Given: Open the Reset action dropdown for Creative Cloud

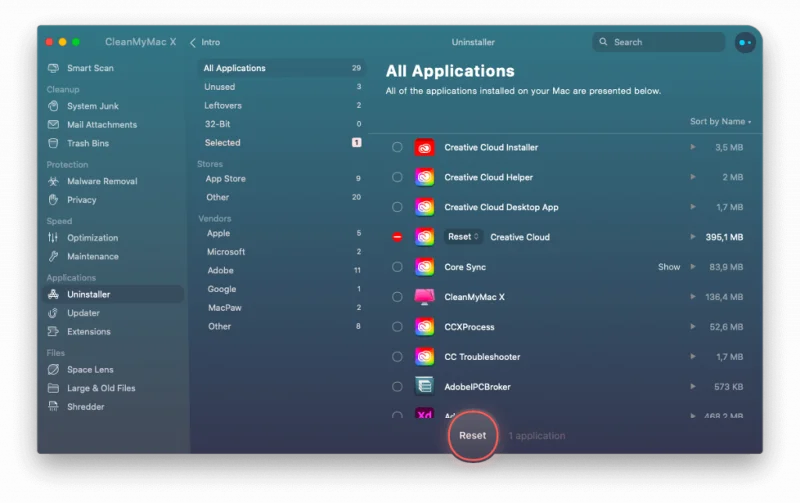Looking at the screenshot, I should pyautogui.click(x=463, y=237).
